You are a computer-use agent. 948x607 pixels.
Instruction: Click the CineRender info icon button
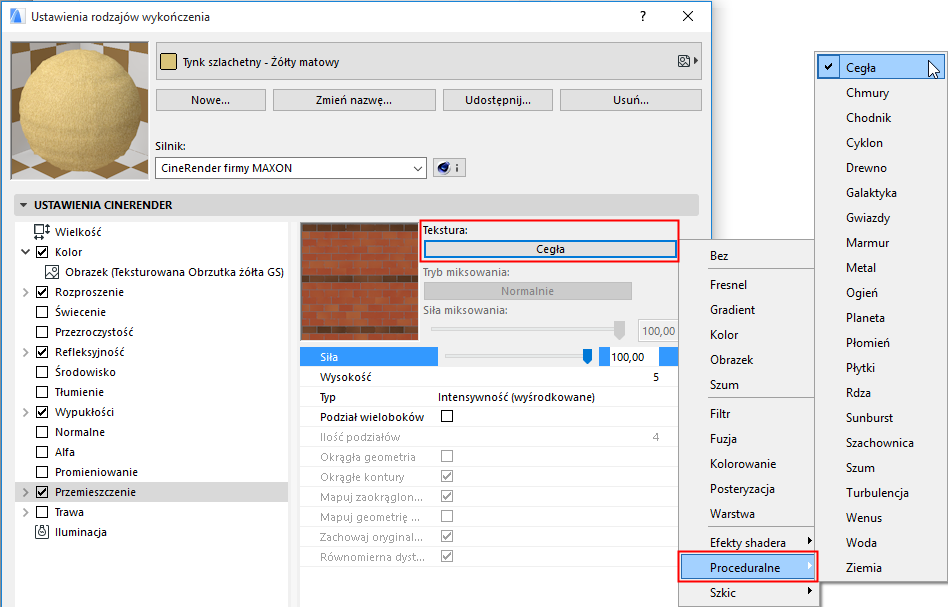click(x=449, y=168)
